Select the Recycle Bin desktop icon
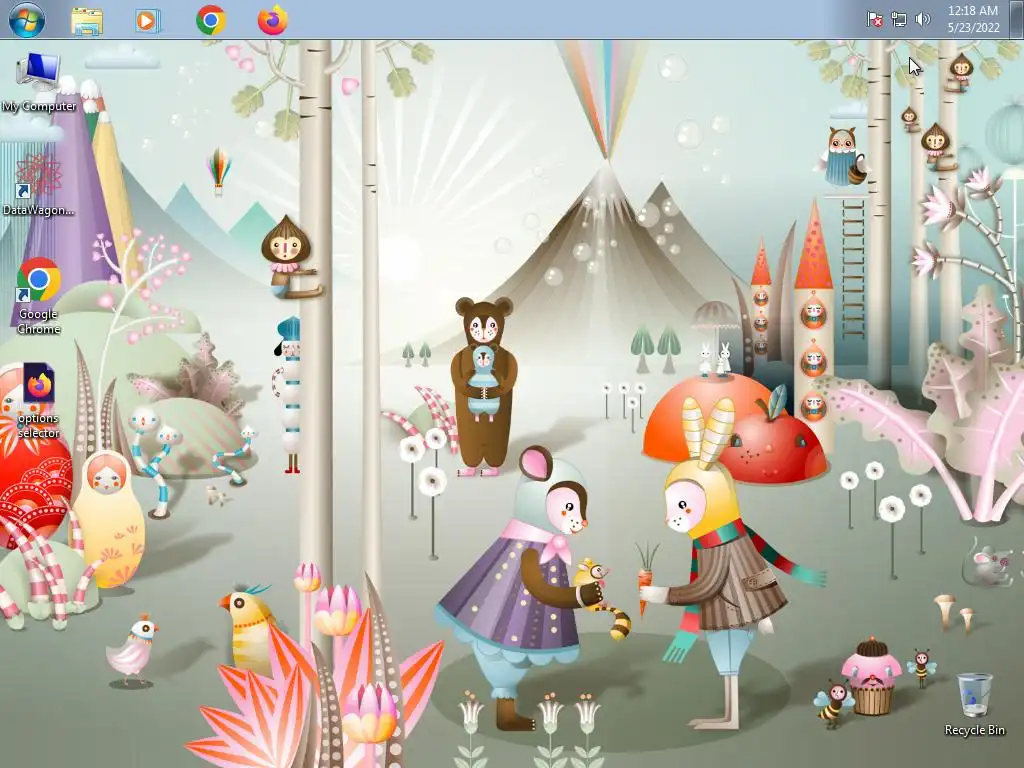 click(974, 705)
